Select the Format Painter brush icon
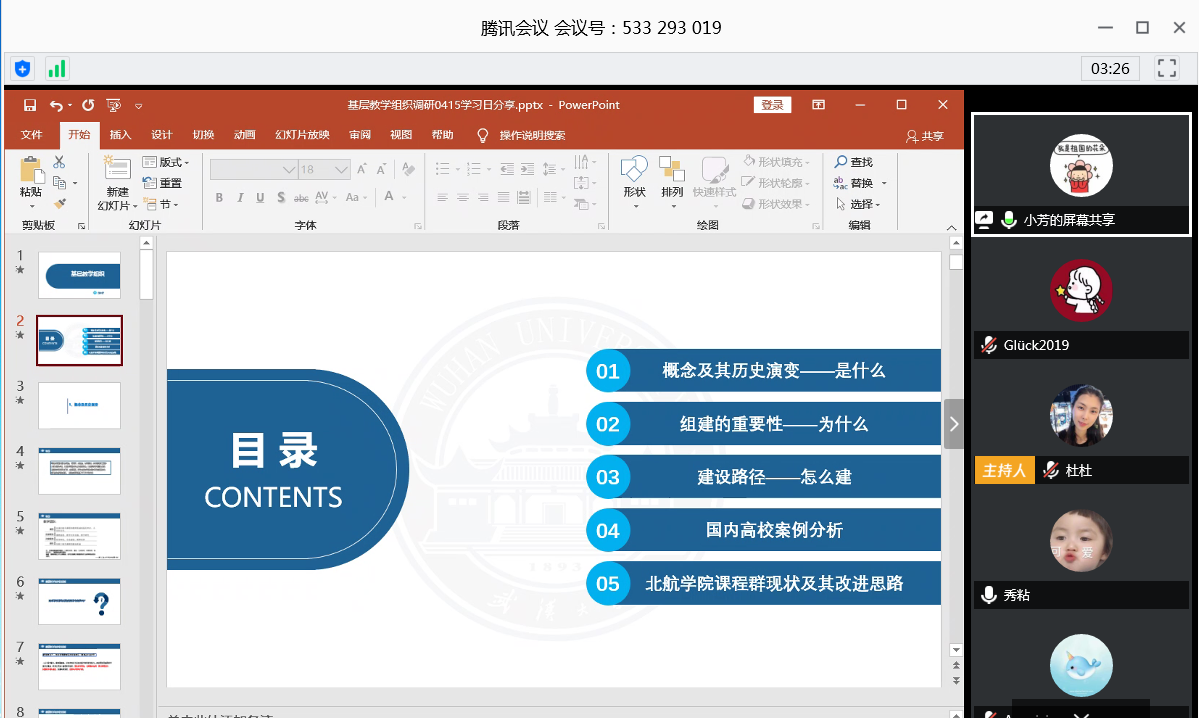Image resolution: width=1199 pixels, height=718 pixels. (59, 203)
